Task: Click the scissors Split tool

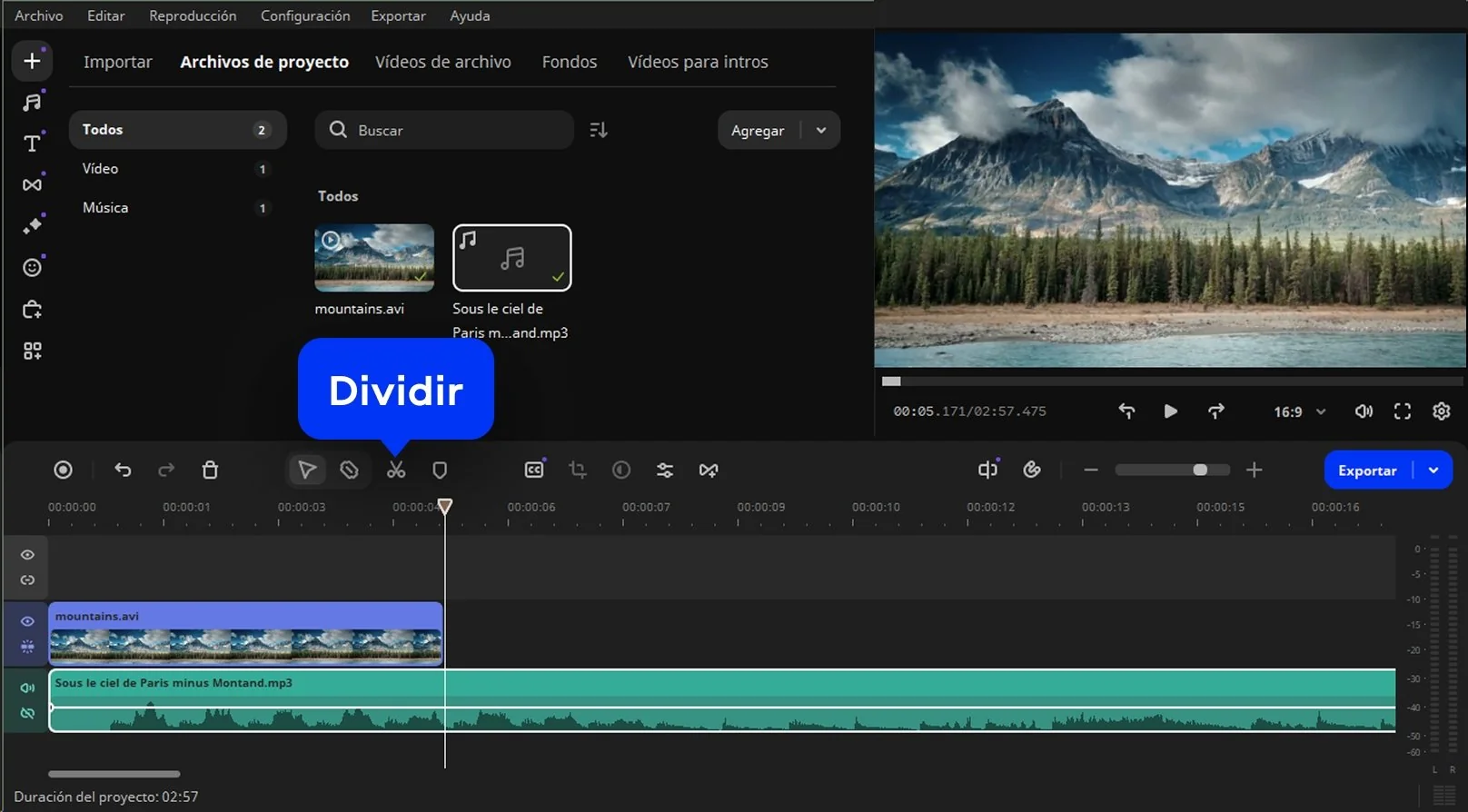Action: [395, 470]
